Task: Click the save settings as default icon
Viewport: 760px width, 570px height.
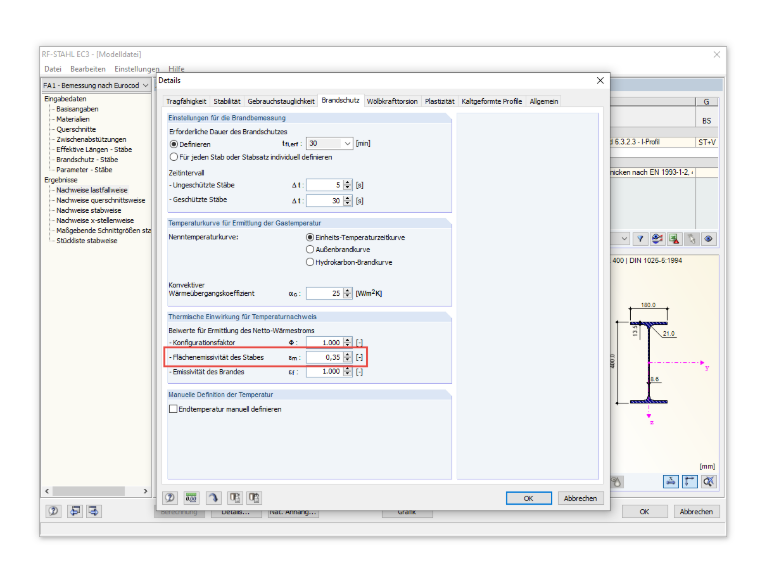Action: click(x=254, y=498)
